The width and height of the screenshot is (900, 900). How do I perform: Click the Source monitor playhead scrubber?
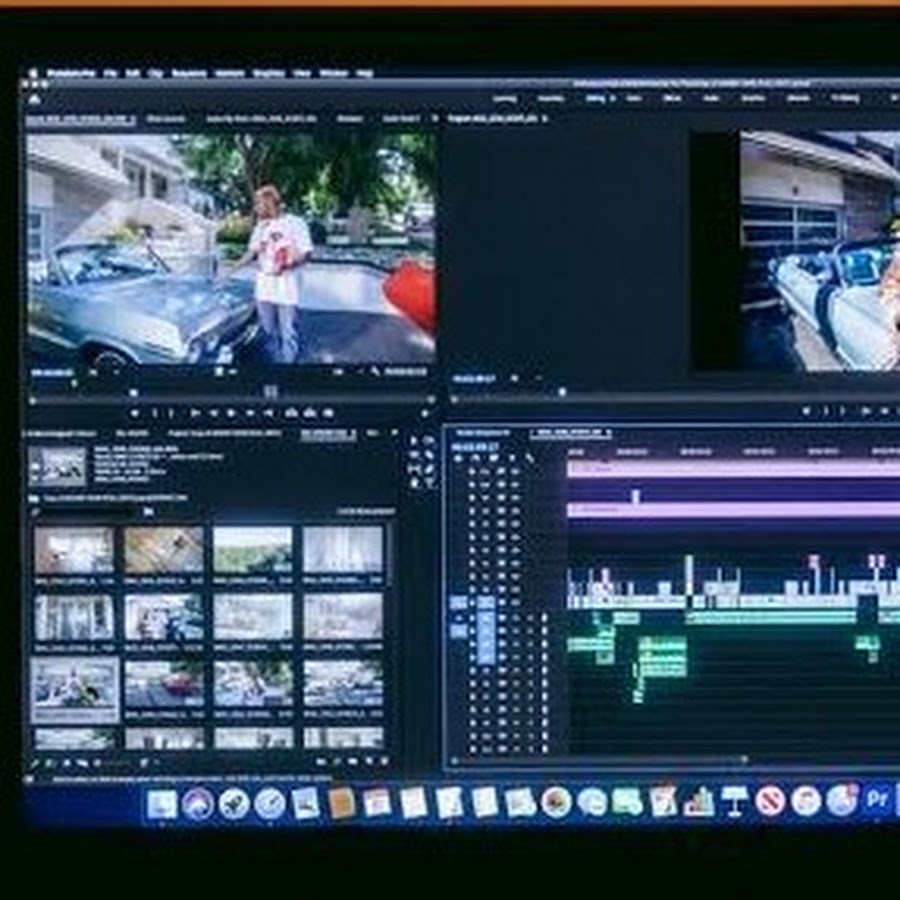click(x=134, y=393)
